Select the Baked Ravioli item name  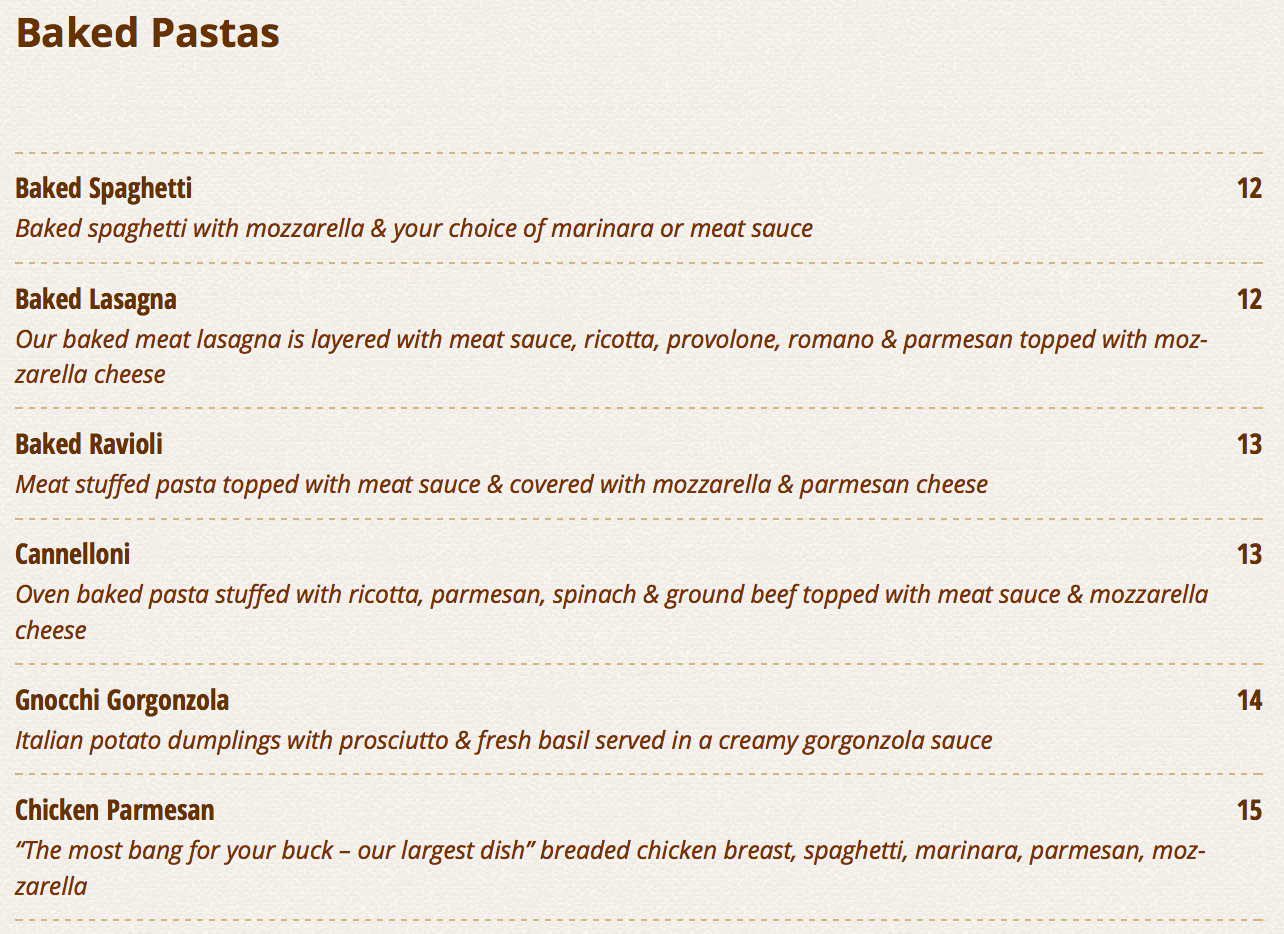(89, 444)
